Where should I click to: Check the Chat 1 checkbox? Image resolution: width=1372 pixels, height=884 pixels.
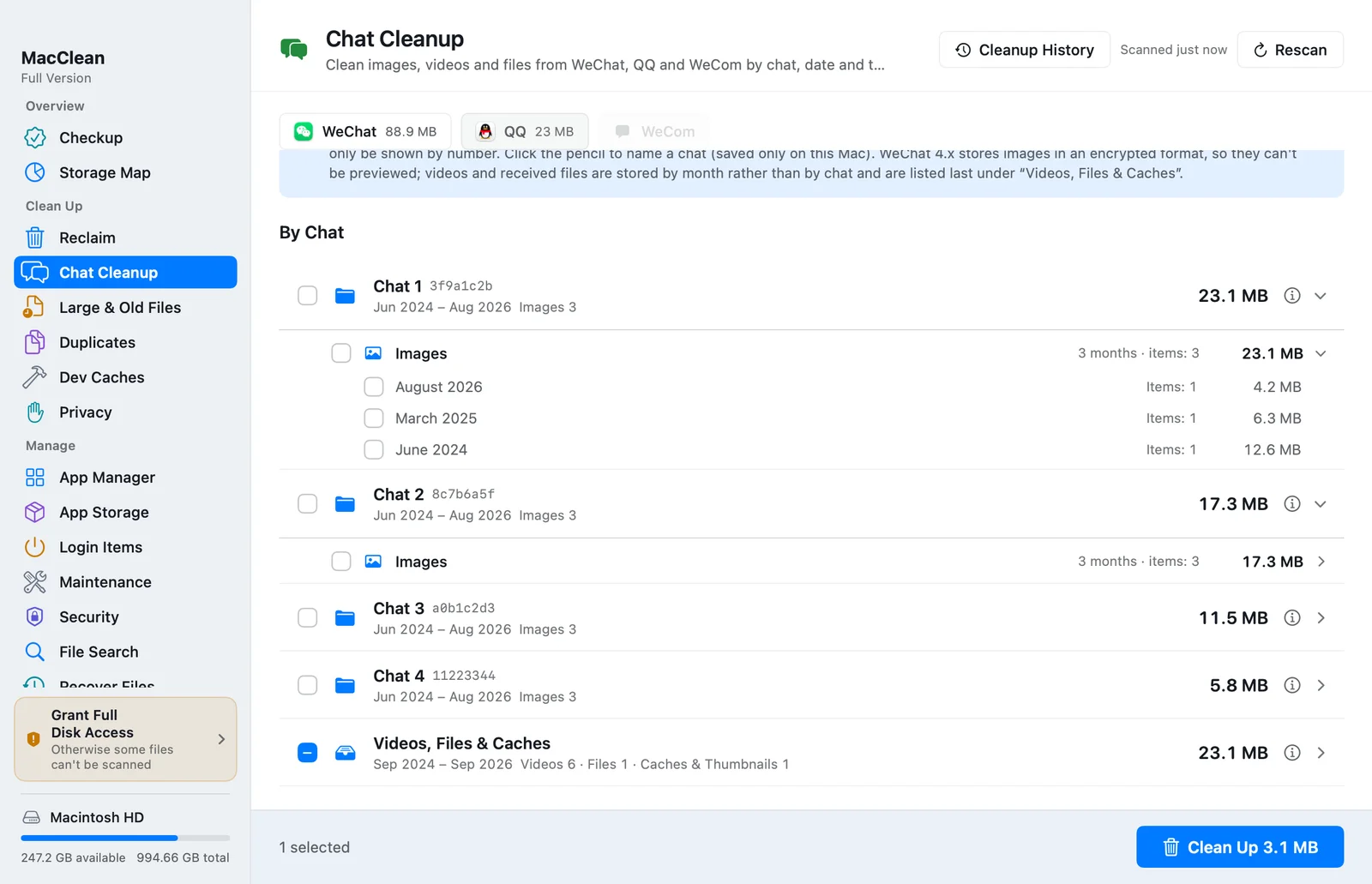coord(308,296)
